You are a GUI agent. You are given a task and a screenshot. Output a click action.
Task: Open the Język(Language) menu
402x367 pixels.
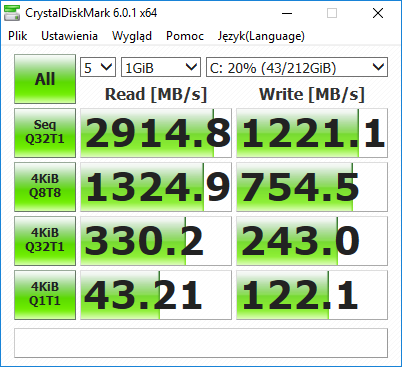pyautogui.click(x=261, y=36)
